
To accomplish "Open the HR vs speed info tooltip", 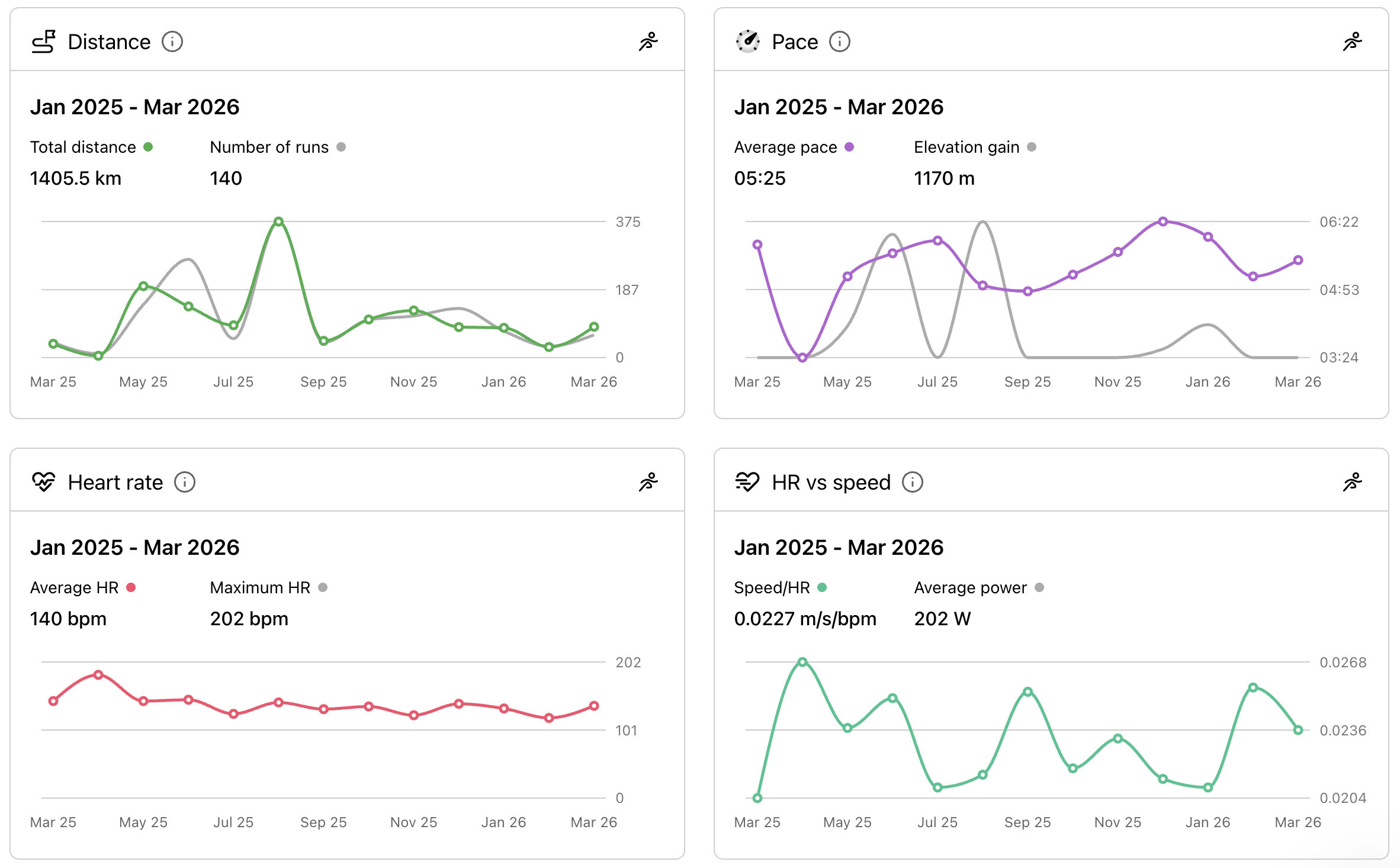I will pyautogui.click(x=913, y=482).
